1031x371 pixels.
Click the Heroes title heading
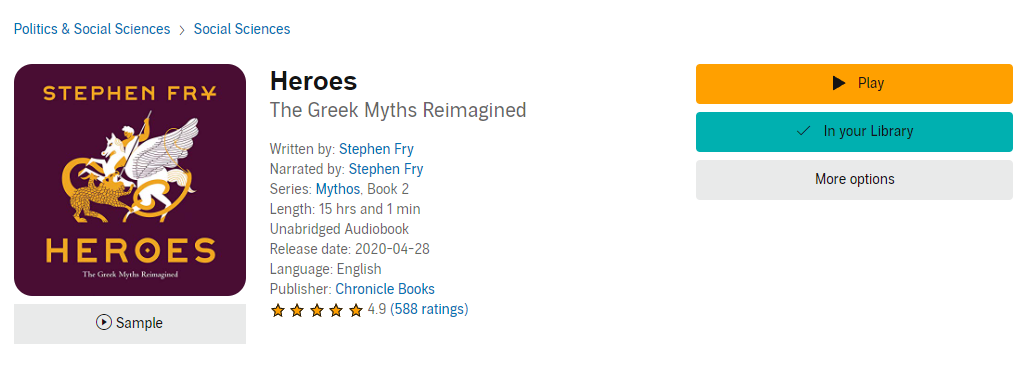click(314, 81)
